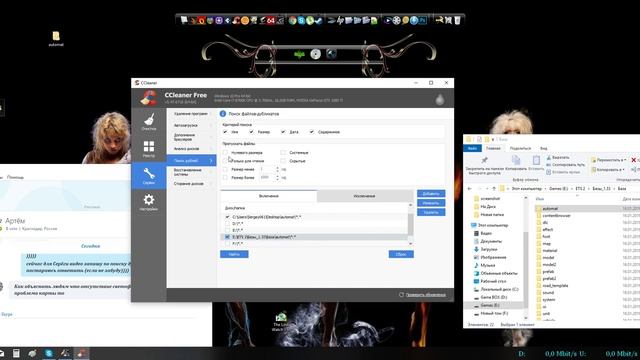Open the Копировать в dropdown in Explorer

(x=608, y=169)
